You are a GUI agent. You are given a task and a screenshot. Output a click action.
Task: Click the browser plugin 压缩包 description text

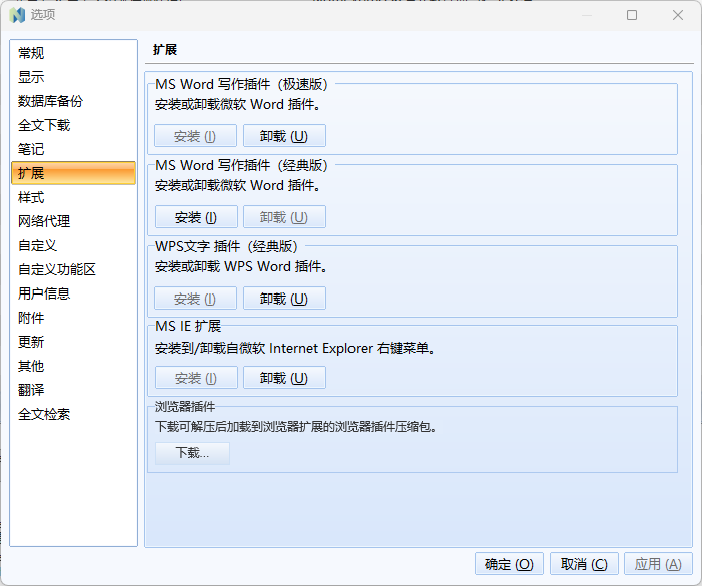coord(295,427)
